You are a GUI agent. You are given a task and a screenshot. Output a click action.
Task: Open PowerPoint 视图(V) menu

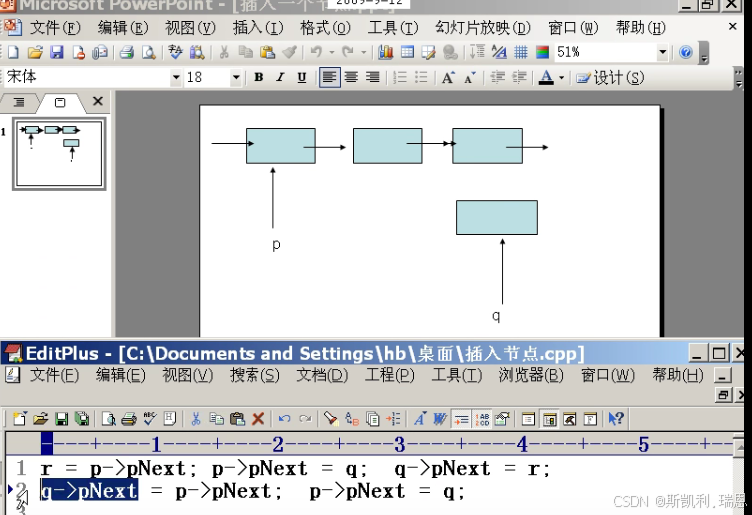coord(190,28)
